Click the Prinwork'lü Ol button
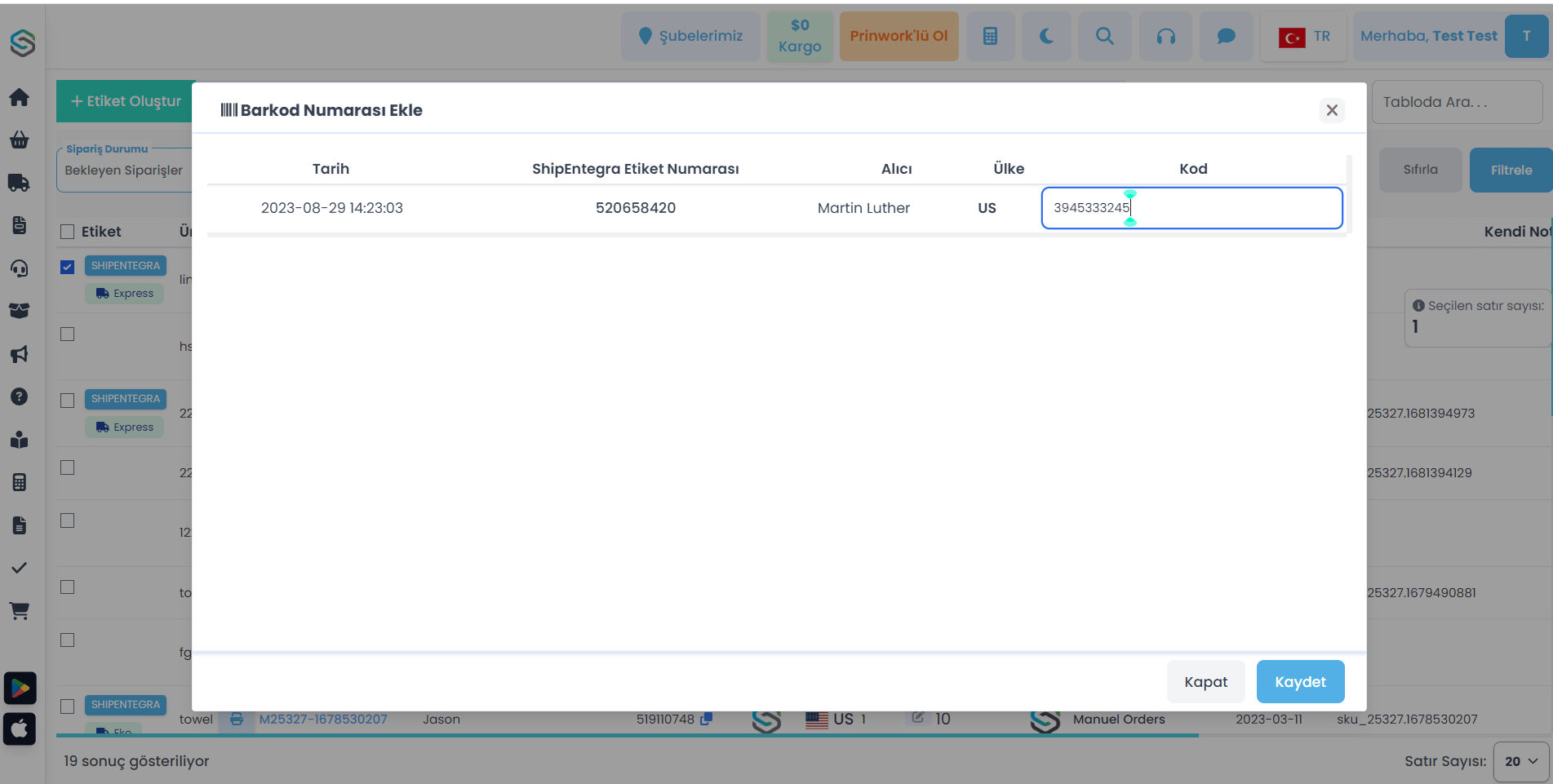Viewport: 1553px width, 784px height. pos(899,36)
